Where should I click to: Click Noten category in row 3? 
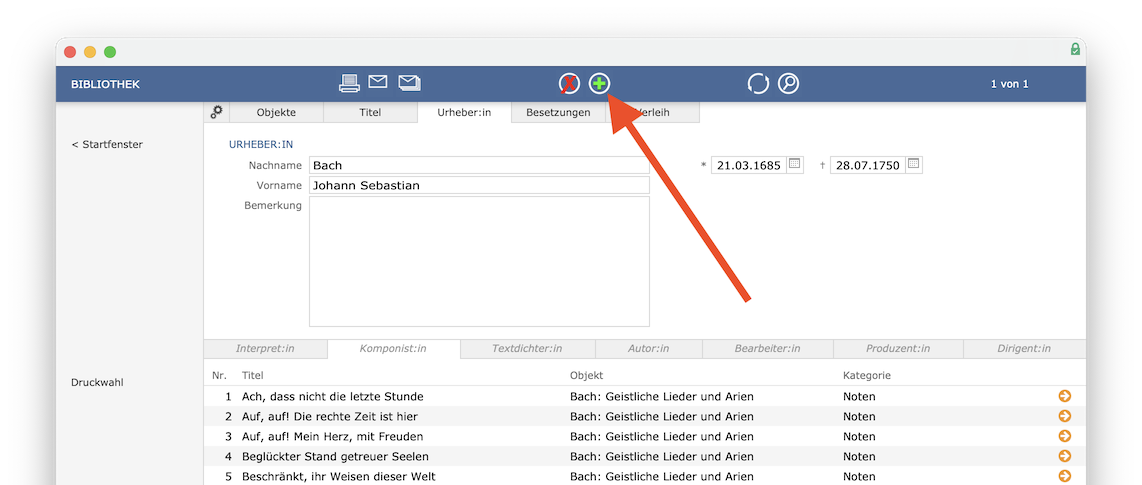click(859, 437)
